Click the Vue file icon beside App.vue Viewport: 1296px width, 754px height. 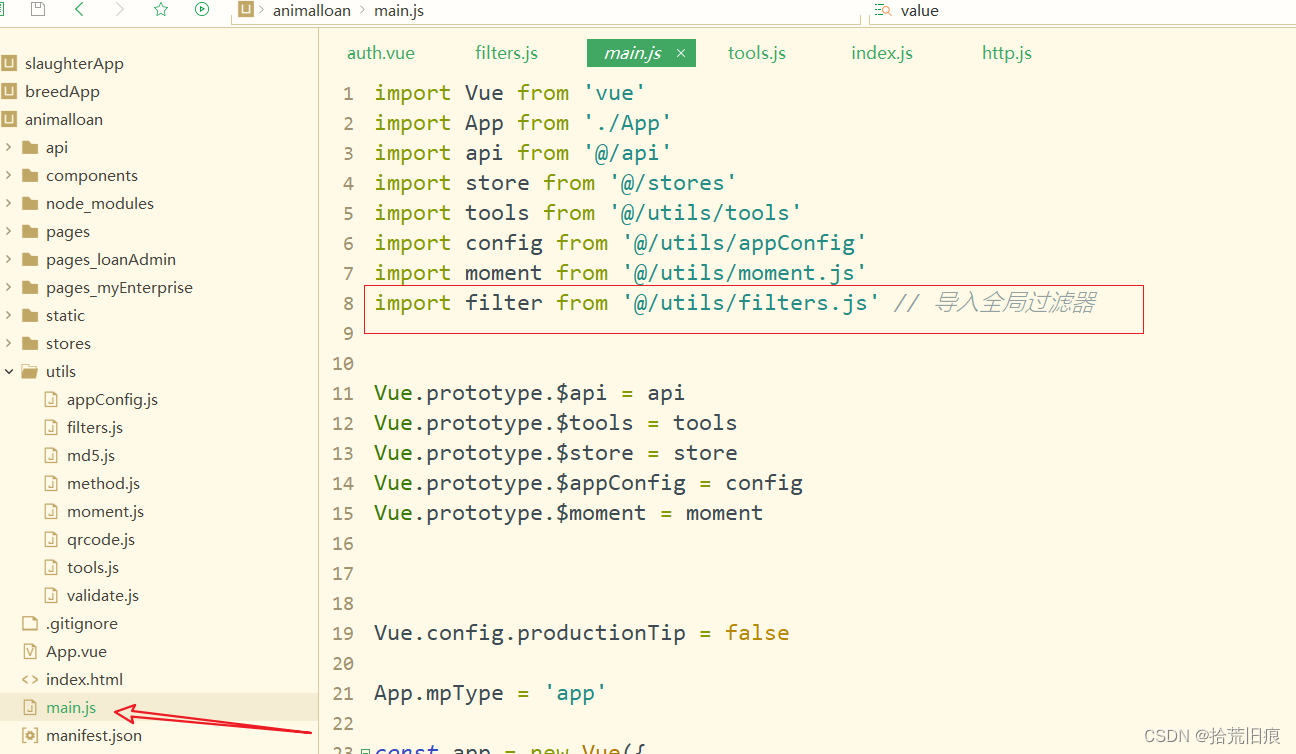pyautogui.click(x=30, y=651)
